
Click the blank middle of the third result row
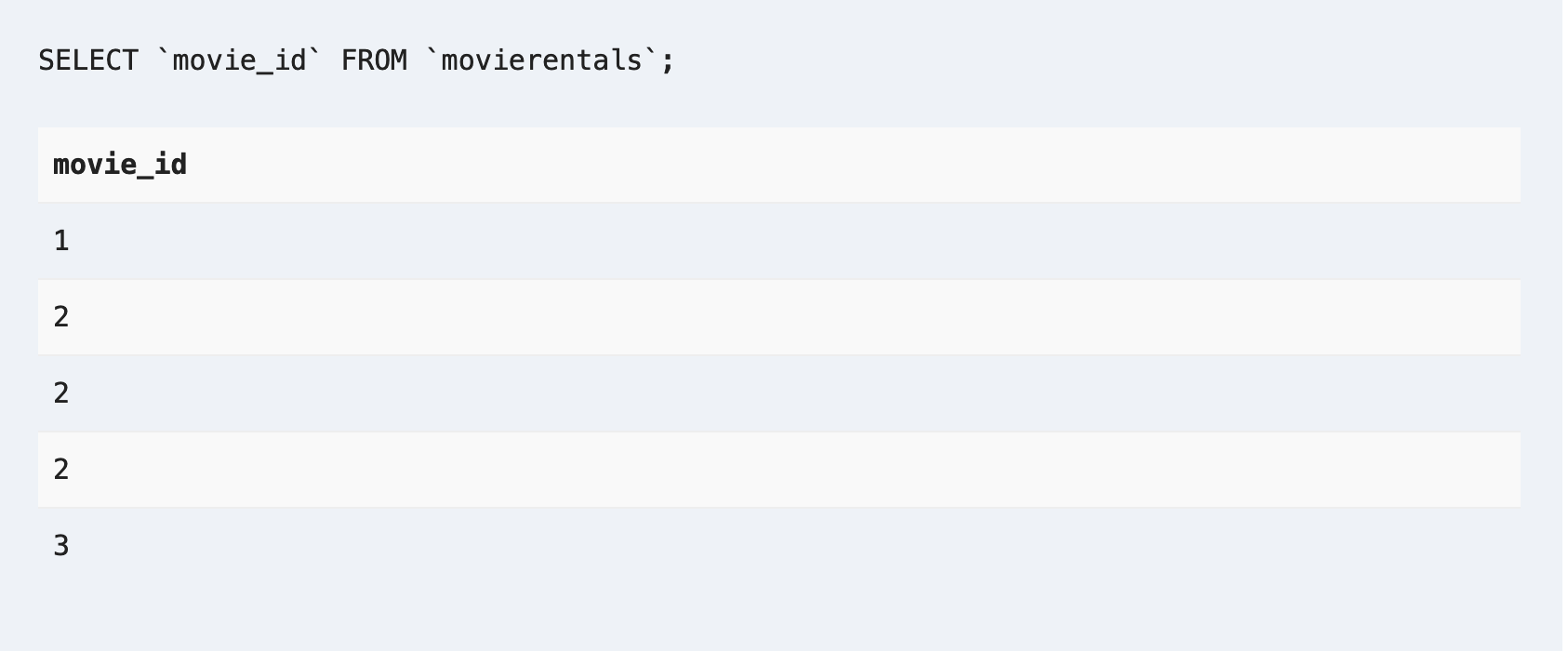[779, 393]
